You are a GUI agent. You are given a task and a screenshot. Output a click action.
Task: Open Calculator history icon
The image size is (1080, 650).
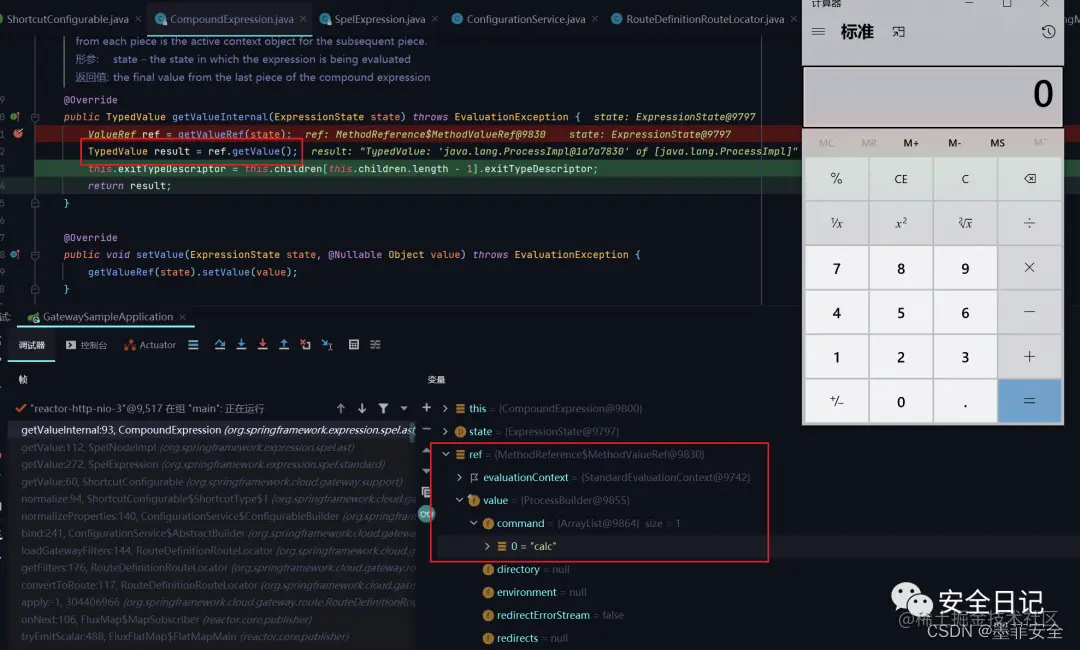tap(1048, 32)
